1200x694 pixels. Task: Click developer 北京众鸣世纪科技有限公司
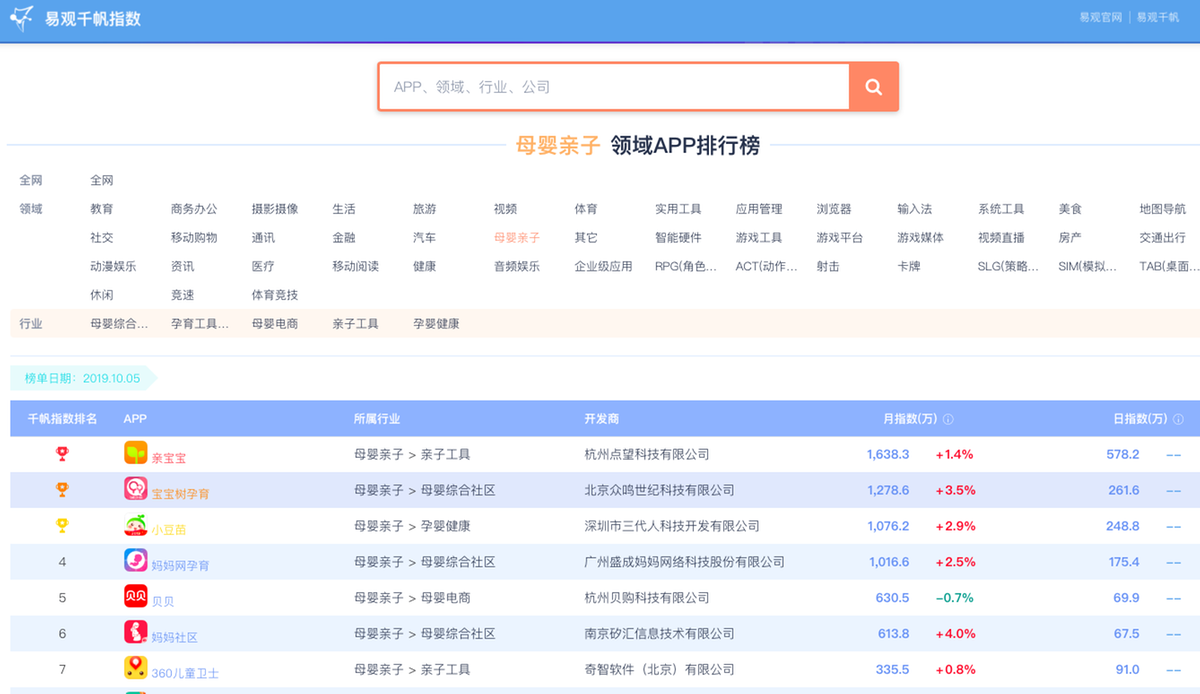(x=659, y=490)
